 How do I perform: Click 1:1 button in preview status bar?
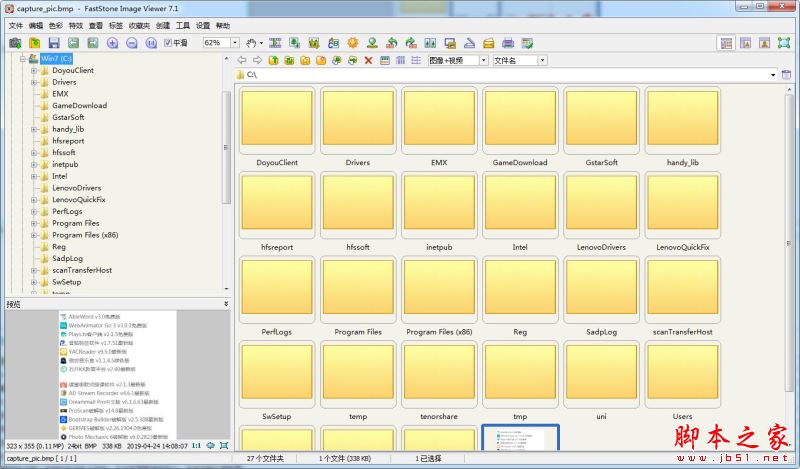(196, 446)
